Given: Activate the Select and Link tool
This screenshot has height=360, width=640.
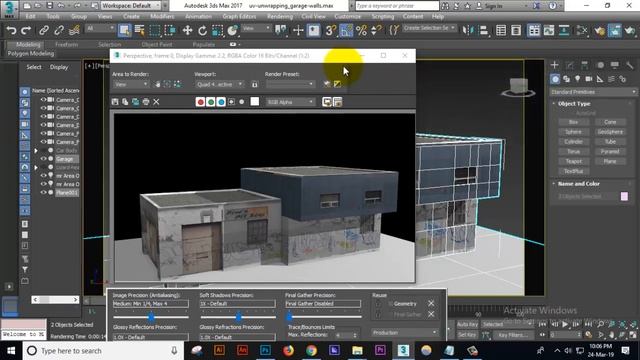Looking at the screenshot, I should point(44,31).
